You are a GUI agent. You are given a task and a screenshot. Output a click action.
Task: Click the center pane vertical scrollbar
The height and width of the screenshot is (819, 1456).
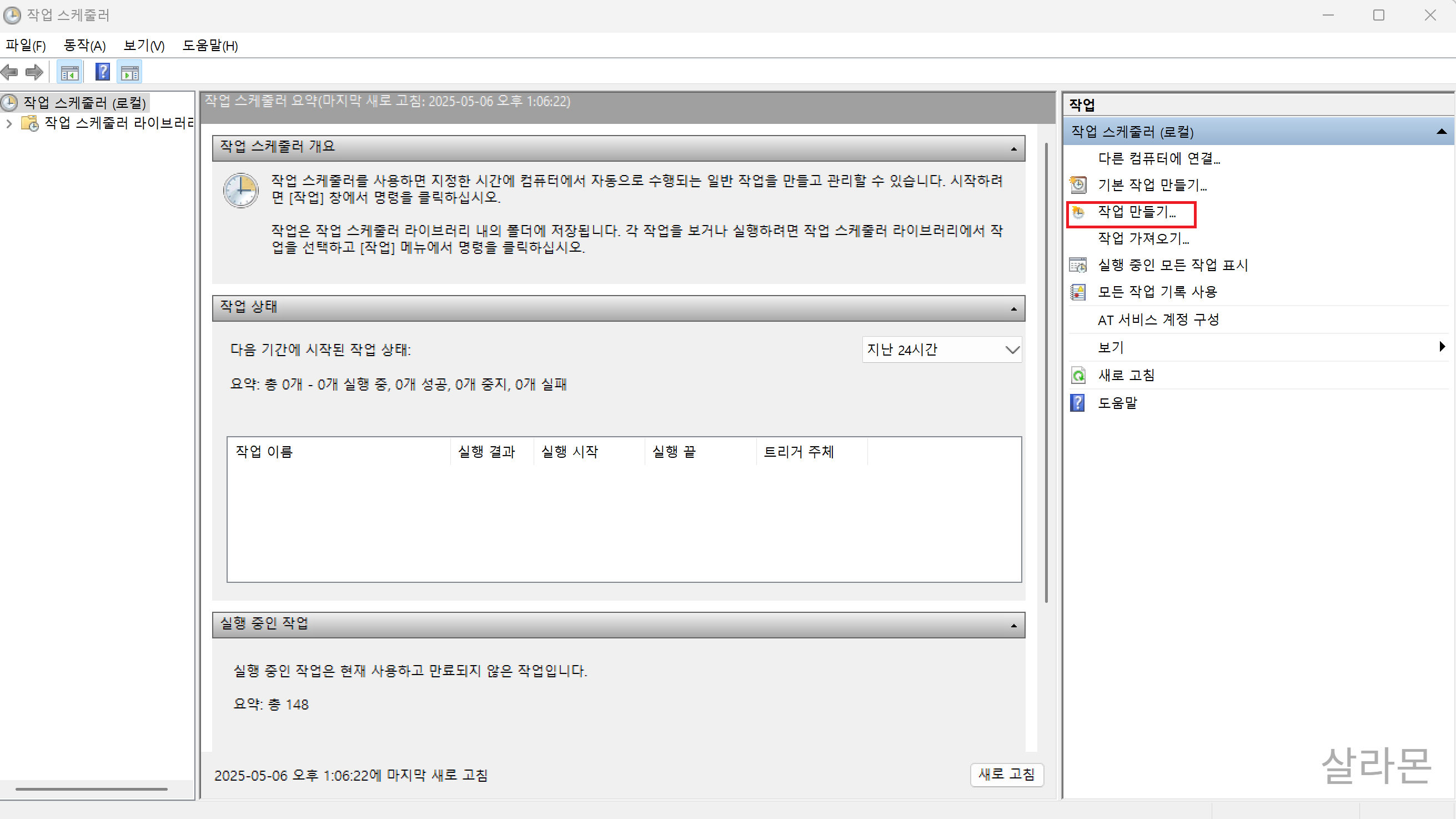coord(1046,373)
